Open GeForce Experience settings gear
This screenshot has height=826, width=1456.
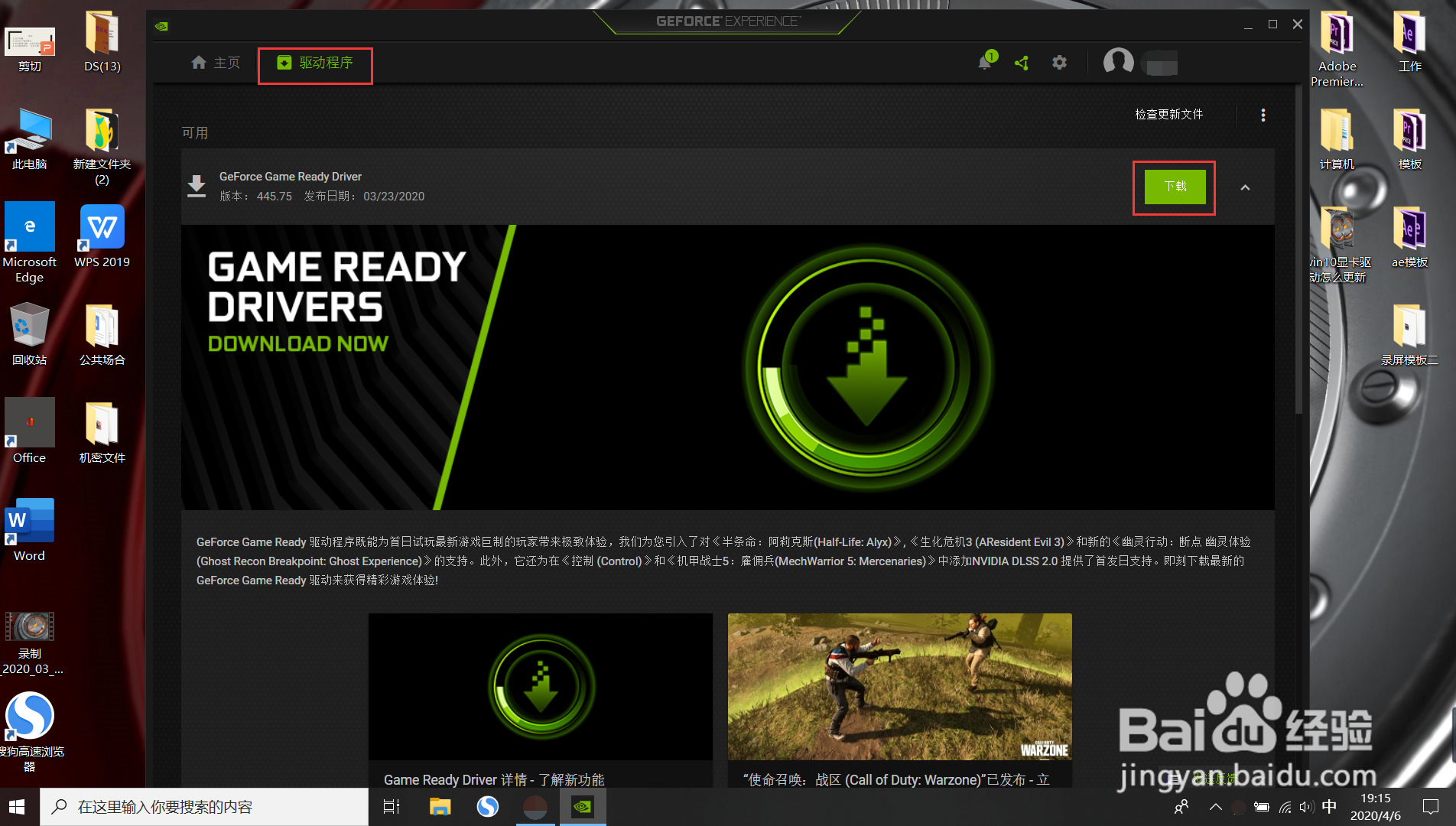click(1059, 63)
